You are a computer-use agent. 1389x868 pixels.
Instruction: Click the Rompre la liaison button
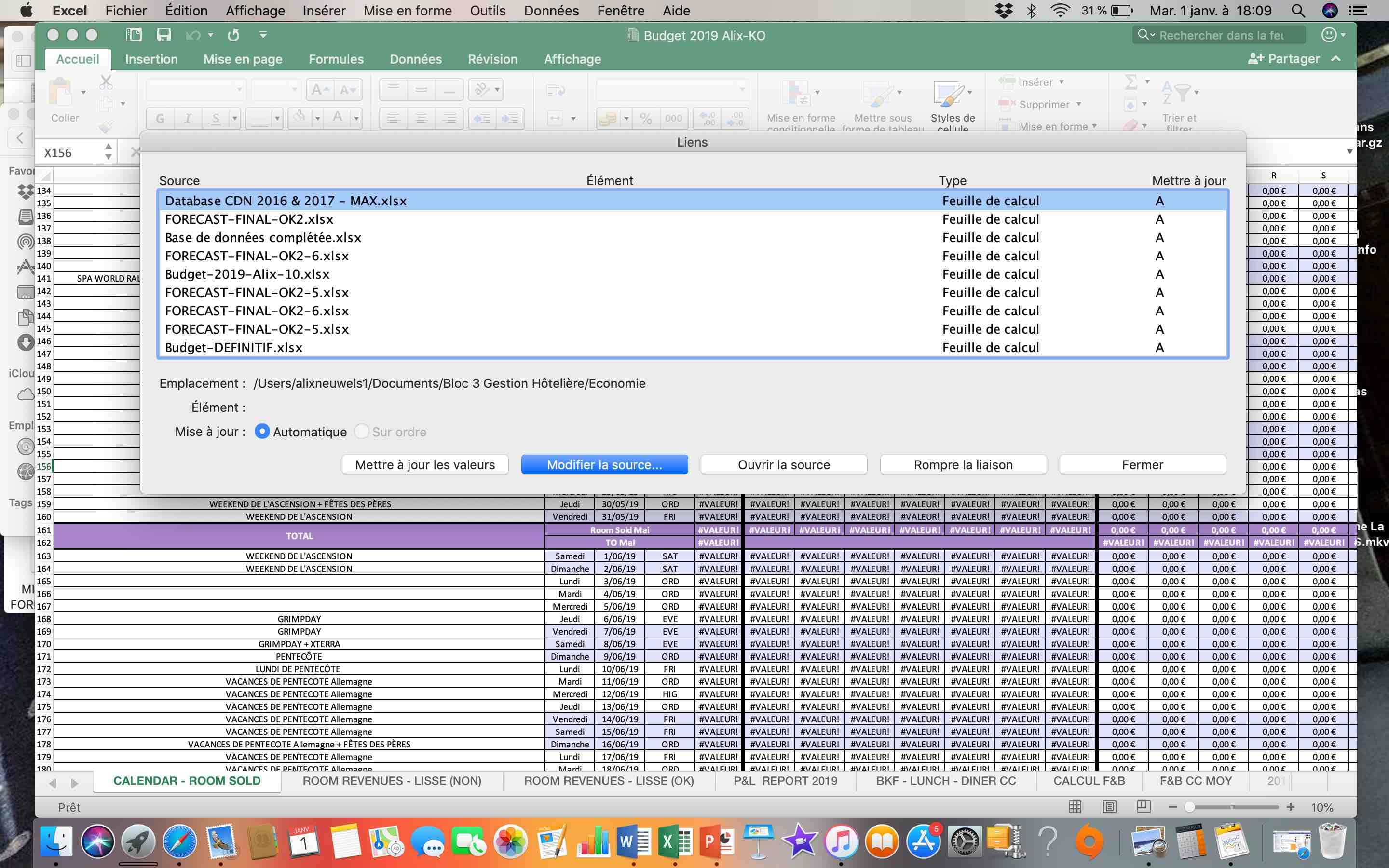click(963, 464)
